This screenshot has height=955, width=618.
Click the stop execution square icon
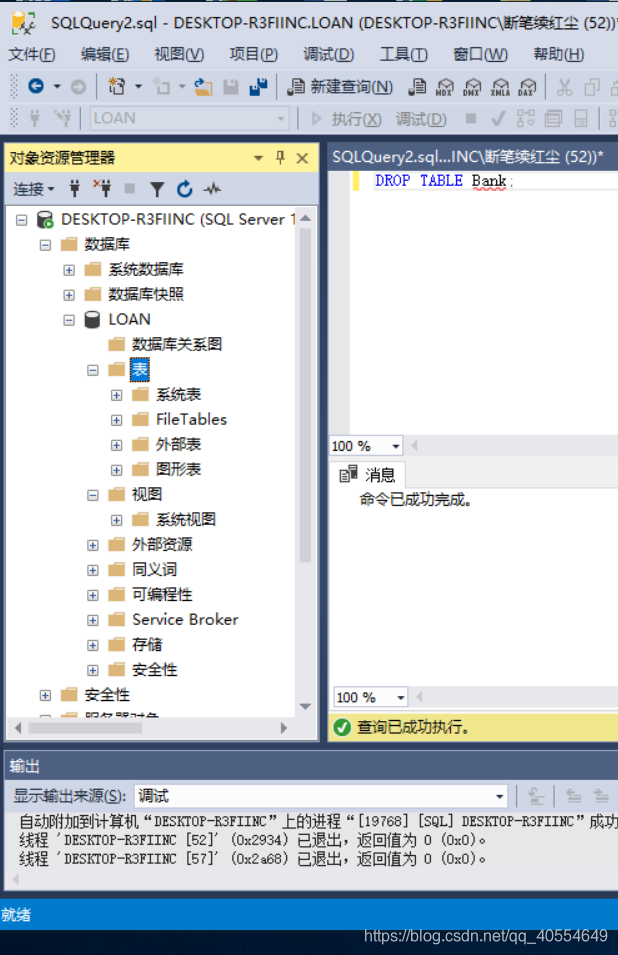[x=471, y=118]
